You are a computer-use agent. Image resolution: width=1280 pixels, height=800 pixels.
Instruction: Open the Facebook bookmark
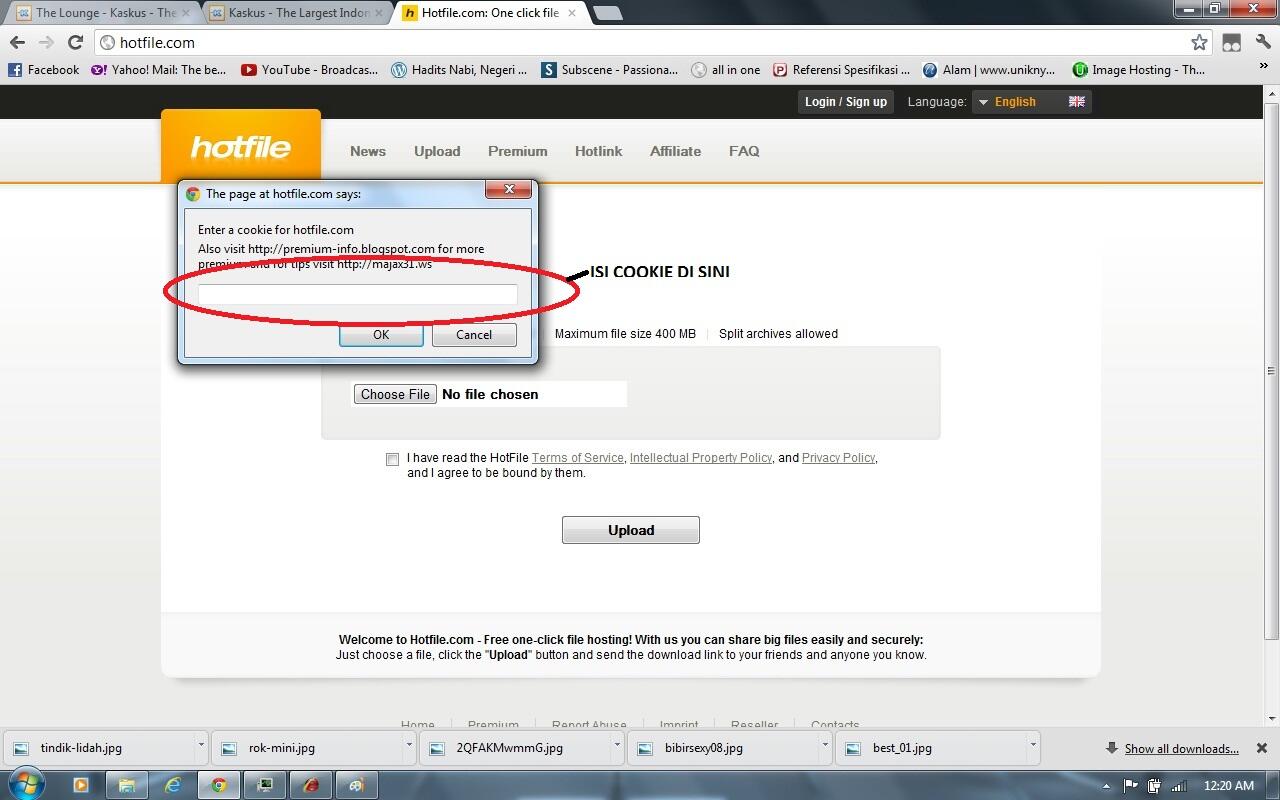44,70
